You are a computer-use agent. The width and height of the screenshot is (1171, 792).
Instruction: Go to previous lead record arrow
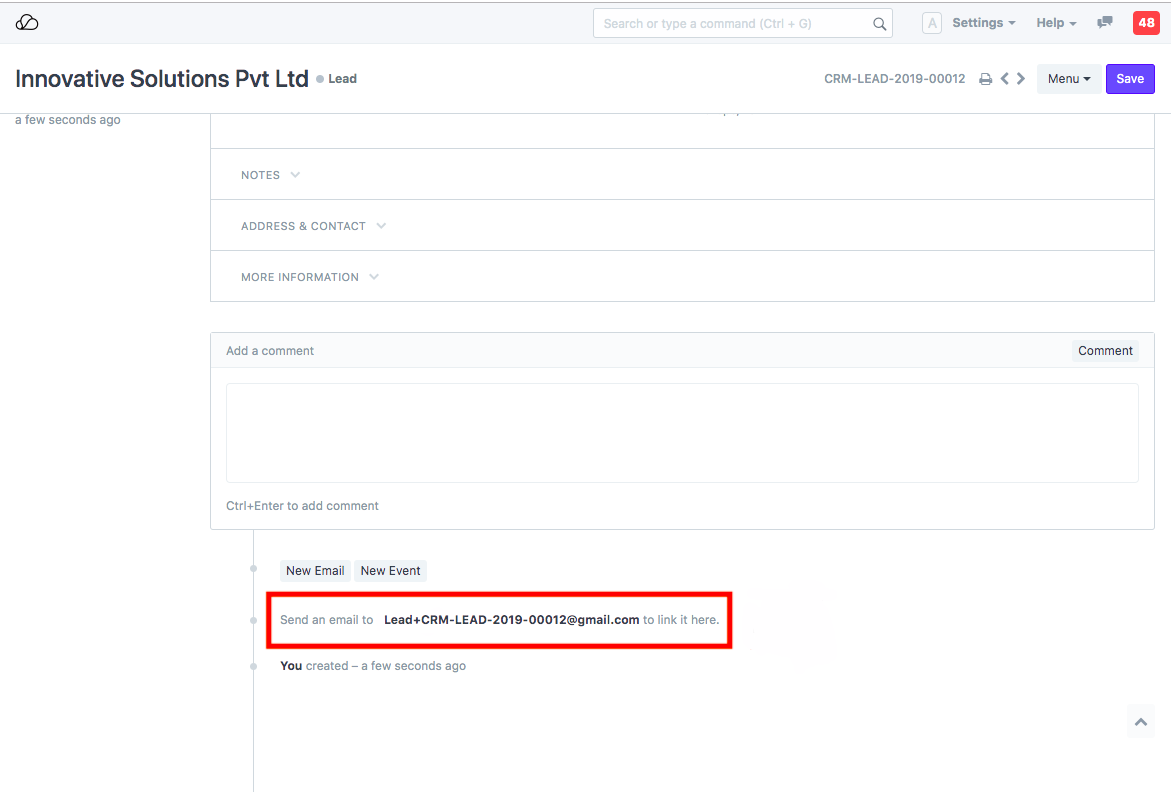1005,79
